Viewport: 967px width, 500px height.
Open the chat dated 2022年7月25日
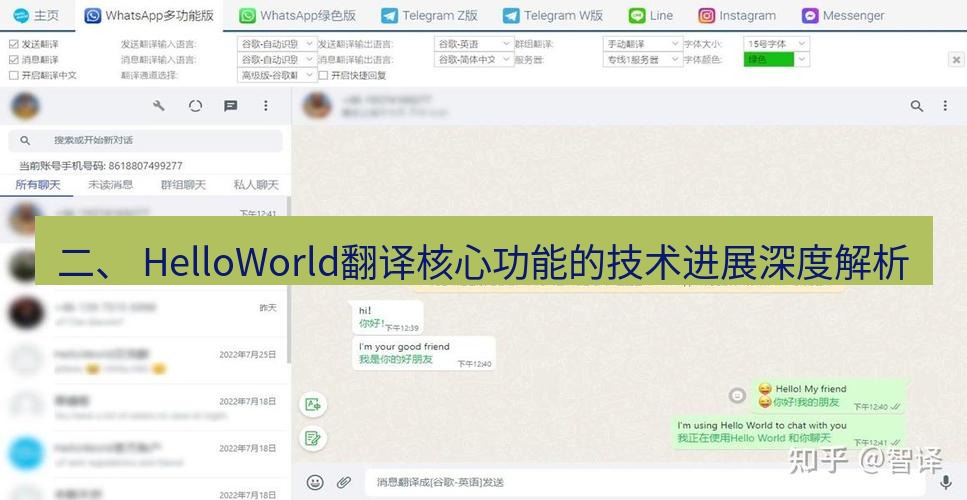click(x=146, y=361)
